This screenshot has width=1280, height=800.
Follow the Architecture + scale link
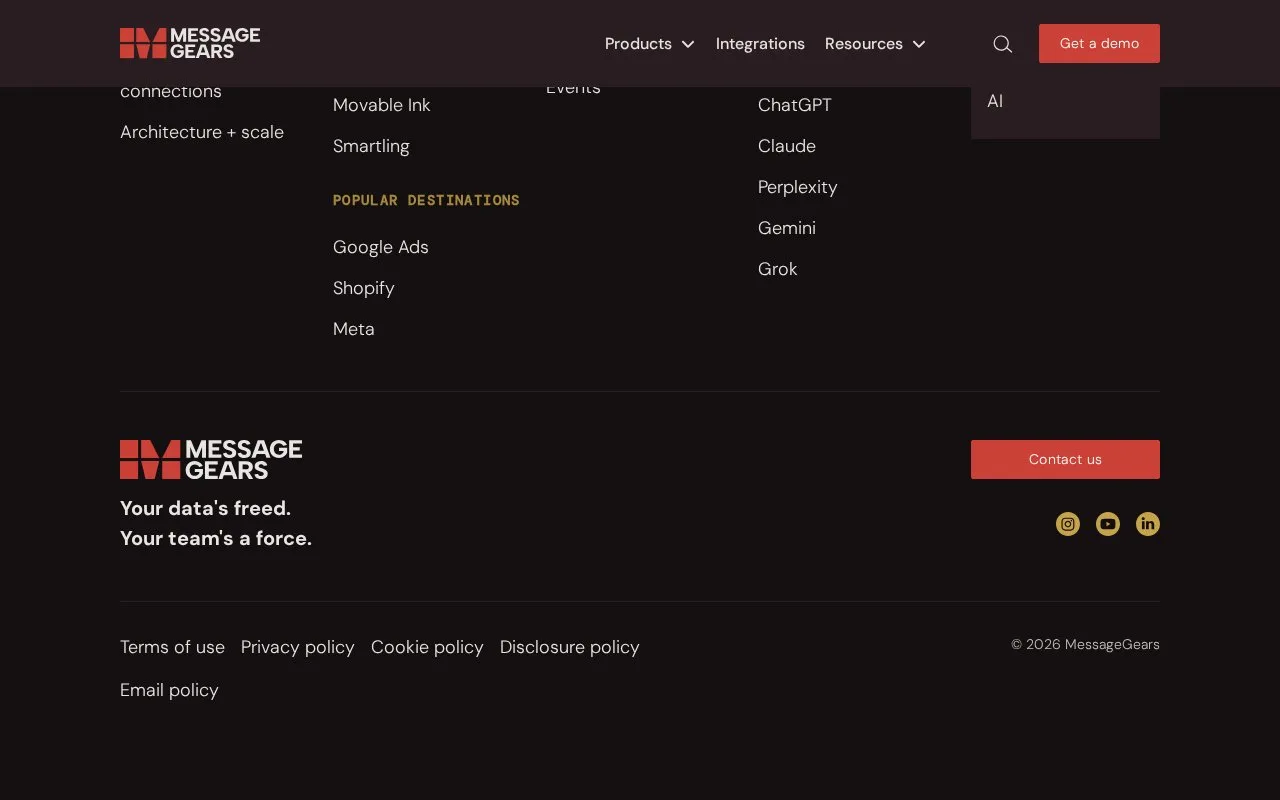pos(202,132)
